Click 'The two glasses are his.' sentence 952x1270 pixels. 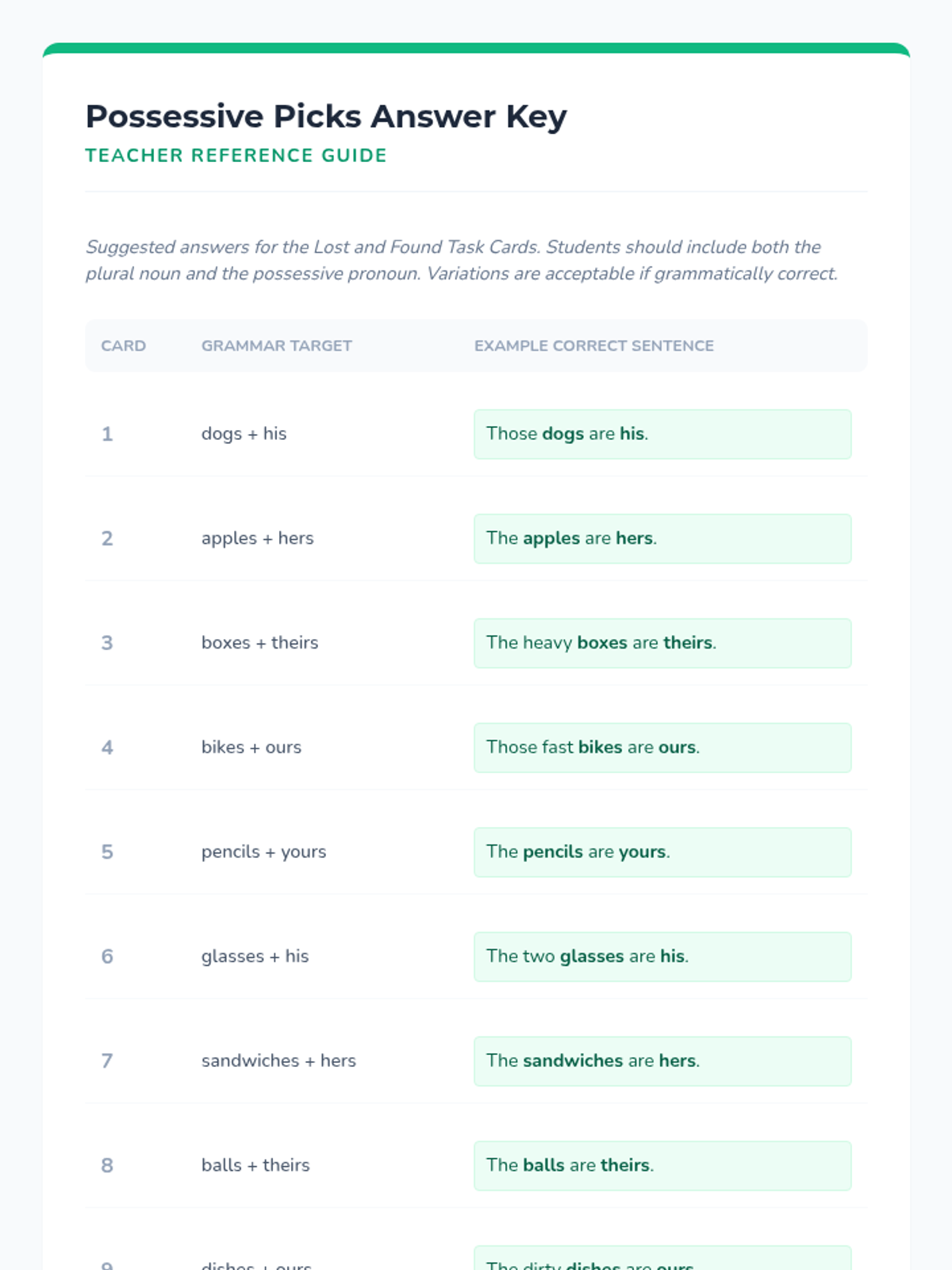click(x=662, y=956)
